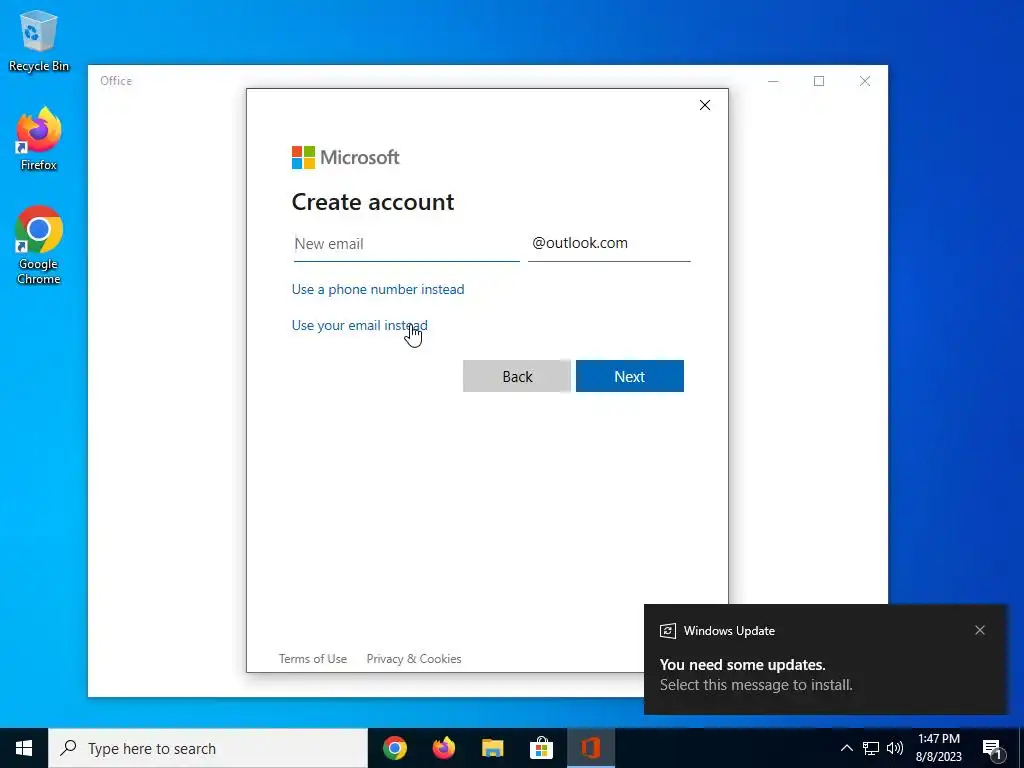The image size is (1024, 768).
Task: Click Use your email instead link
Action: (360, 325)
